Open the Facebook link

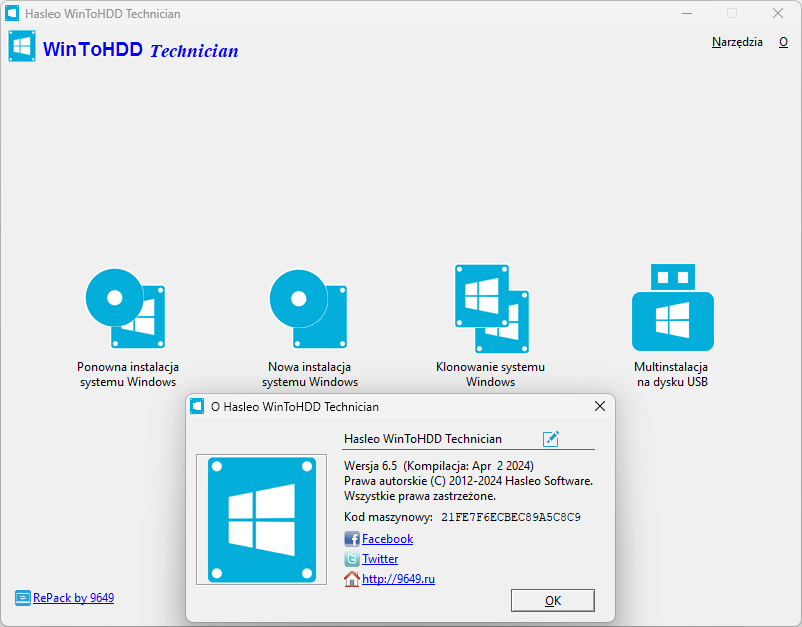(x=387, y=539)
